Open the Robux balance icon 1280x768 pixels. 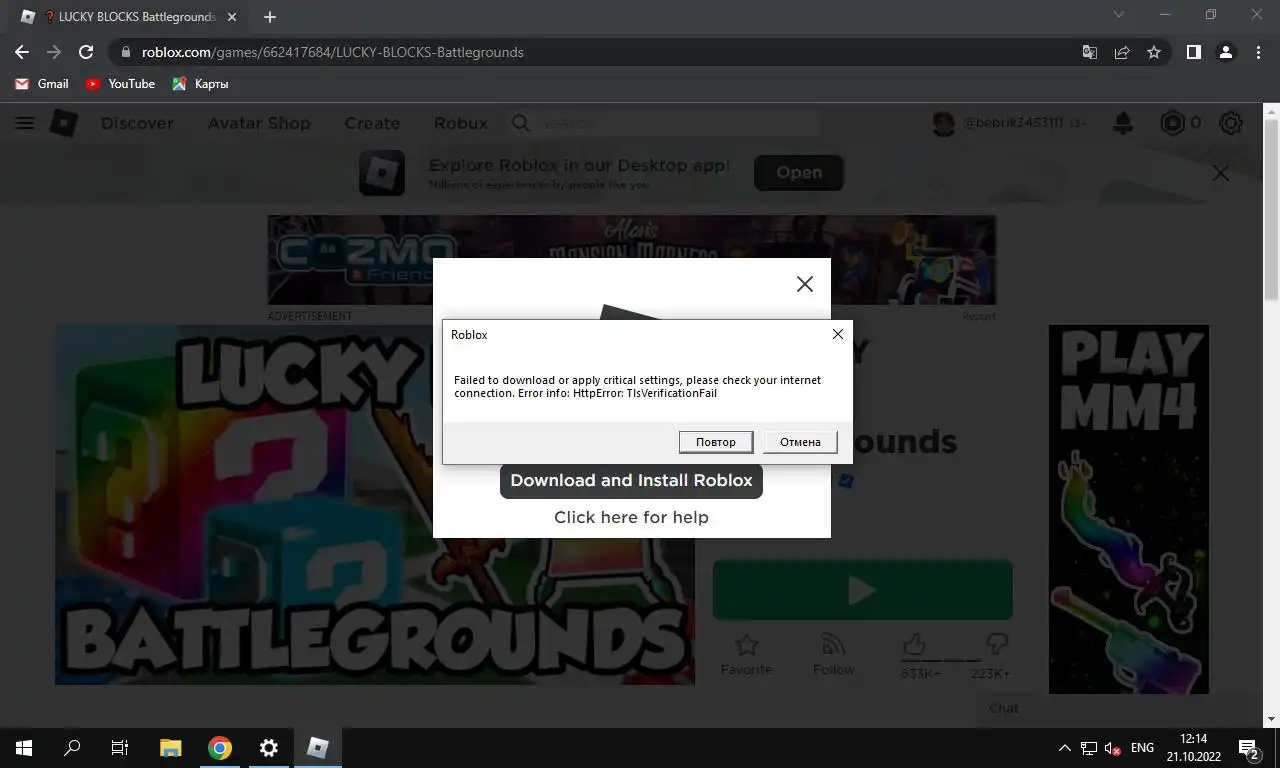(x=1172, y=123)
